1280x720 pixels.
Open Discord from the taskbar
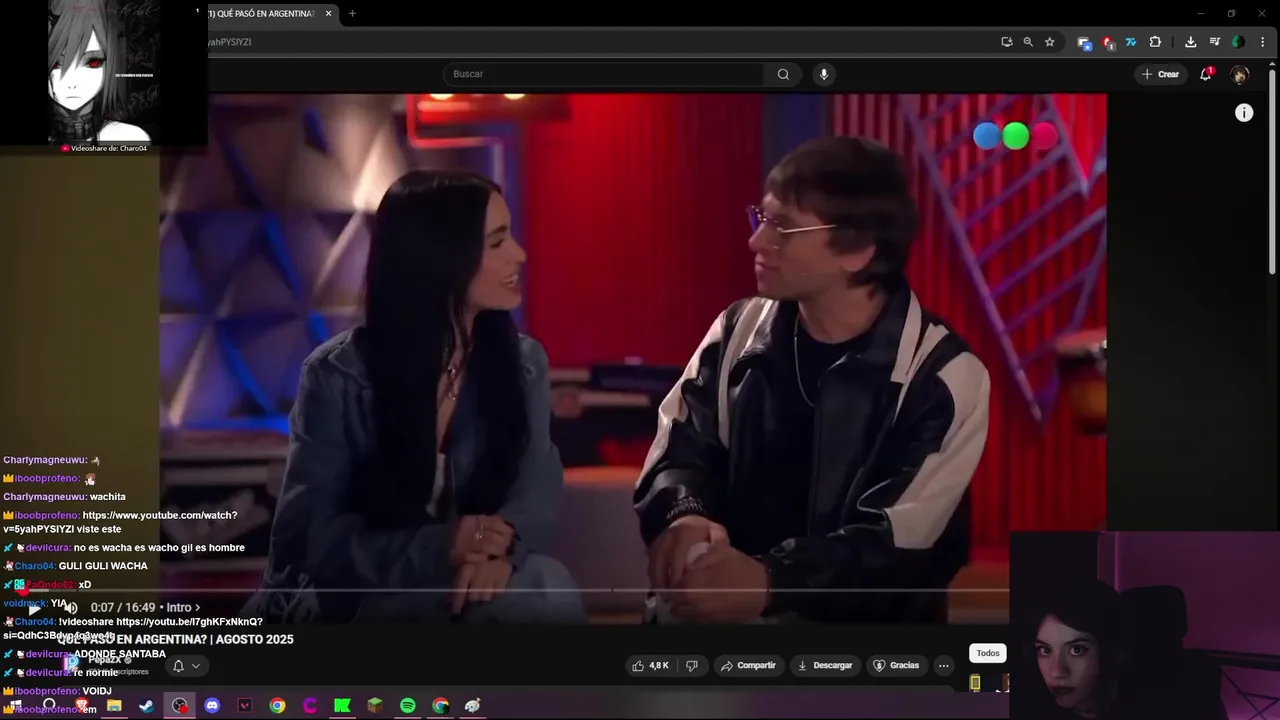tap(212, 705)
